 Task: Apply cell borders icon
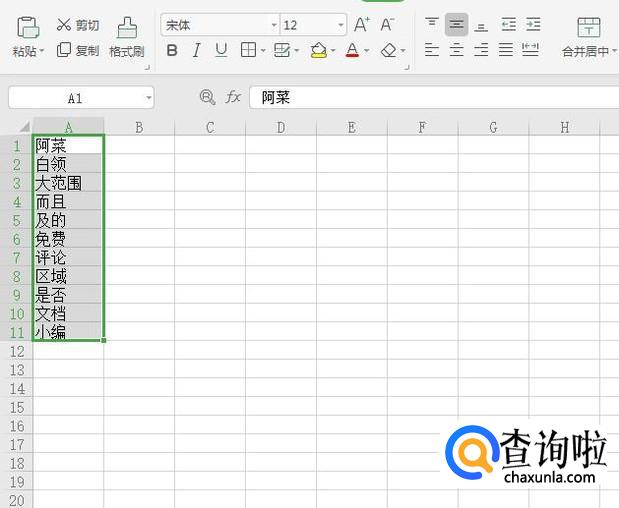tap(248, 51)
